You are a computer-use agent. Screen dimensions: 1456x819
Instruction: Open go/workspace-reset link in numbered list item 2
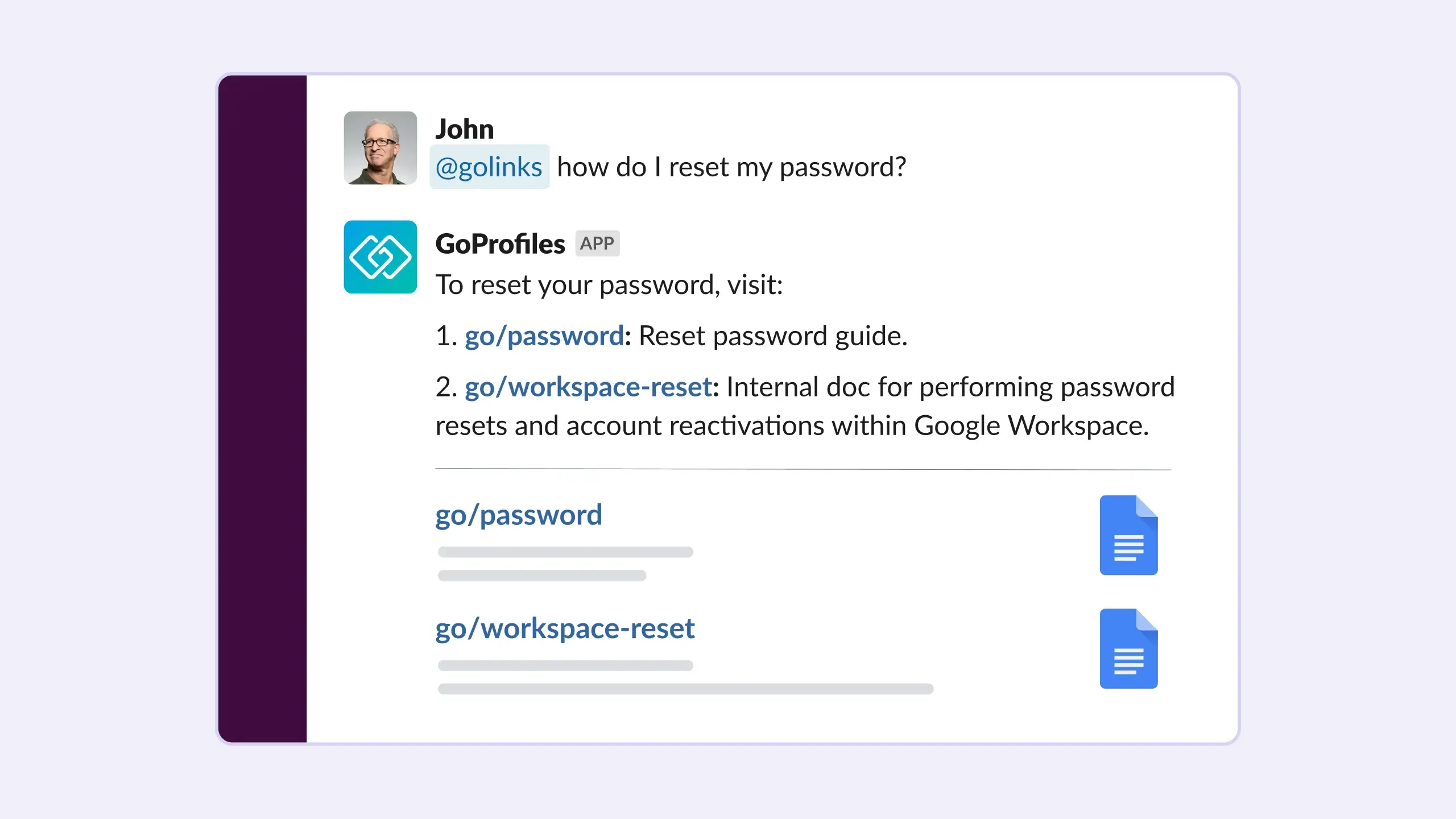tap(588, 387)
